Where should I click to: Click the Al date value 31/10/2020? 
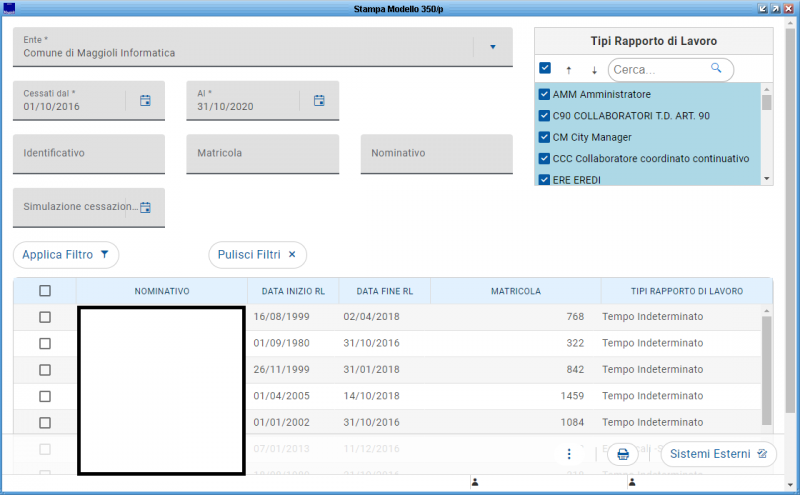pos(226,107)
